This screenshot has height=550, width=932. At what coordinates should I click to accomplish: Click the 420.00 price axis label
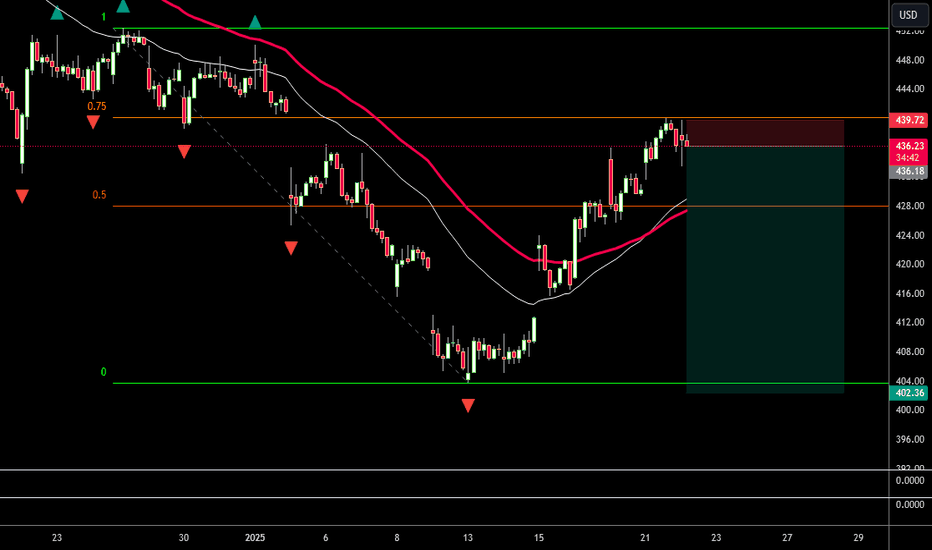pyautogui.click(x=910, y=264)
